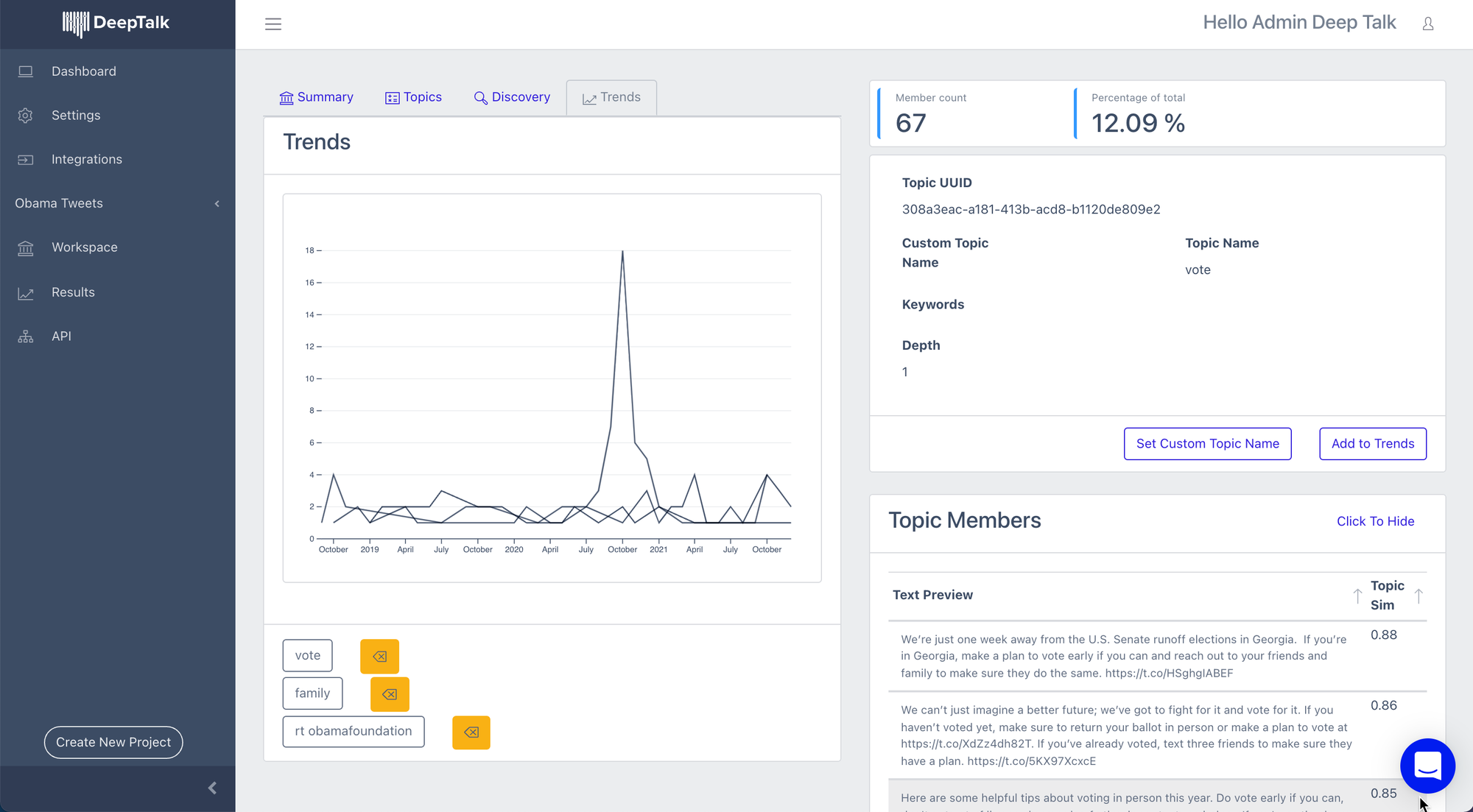Open the Discovery tab

(x=512, y=97)
